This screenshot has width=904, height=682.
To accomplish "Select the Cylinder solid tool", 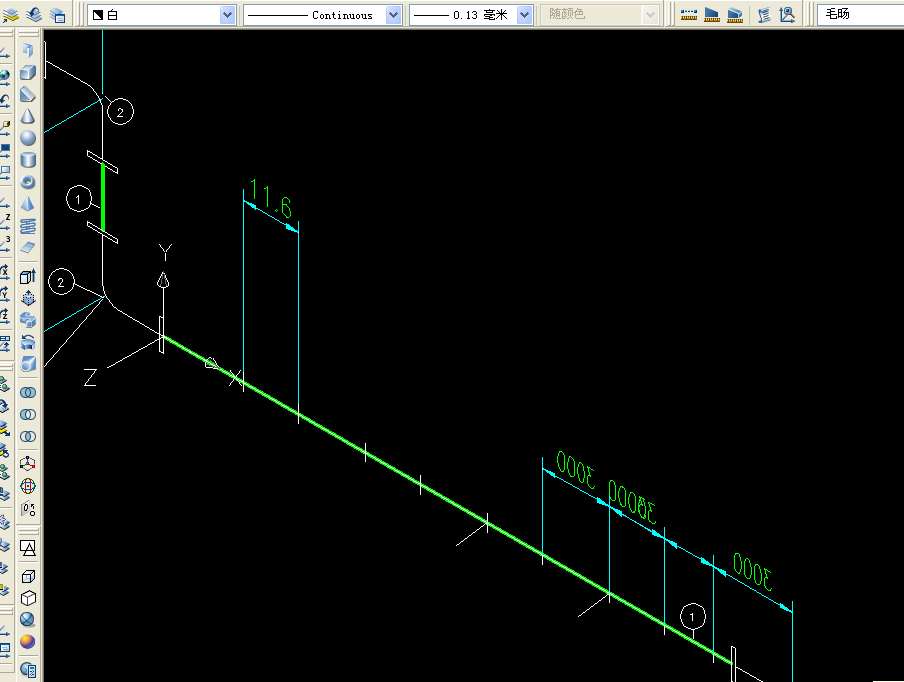I will click(x=28, y=160).
